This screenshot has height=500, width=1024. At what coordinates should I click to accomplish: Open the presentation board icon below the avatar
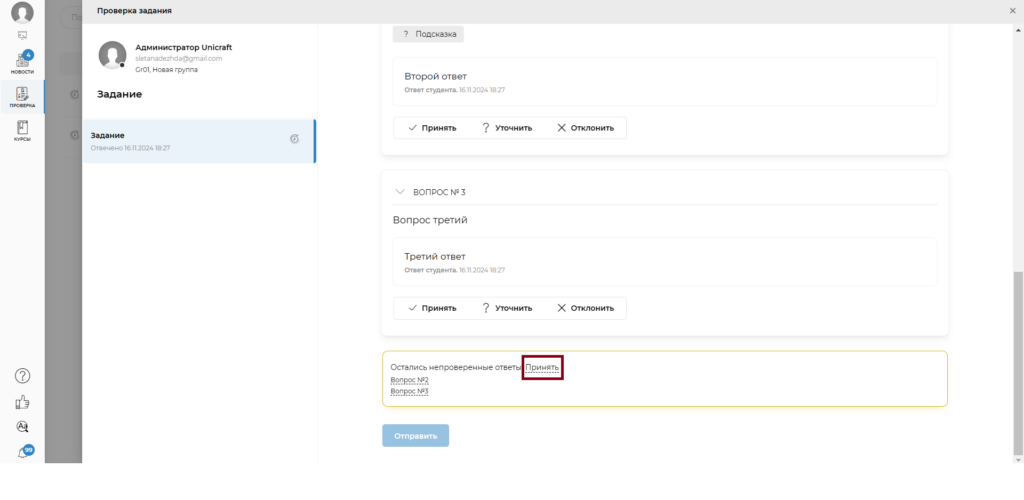coord(22,35)
